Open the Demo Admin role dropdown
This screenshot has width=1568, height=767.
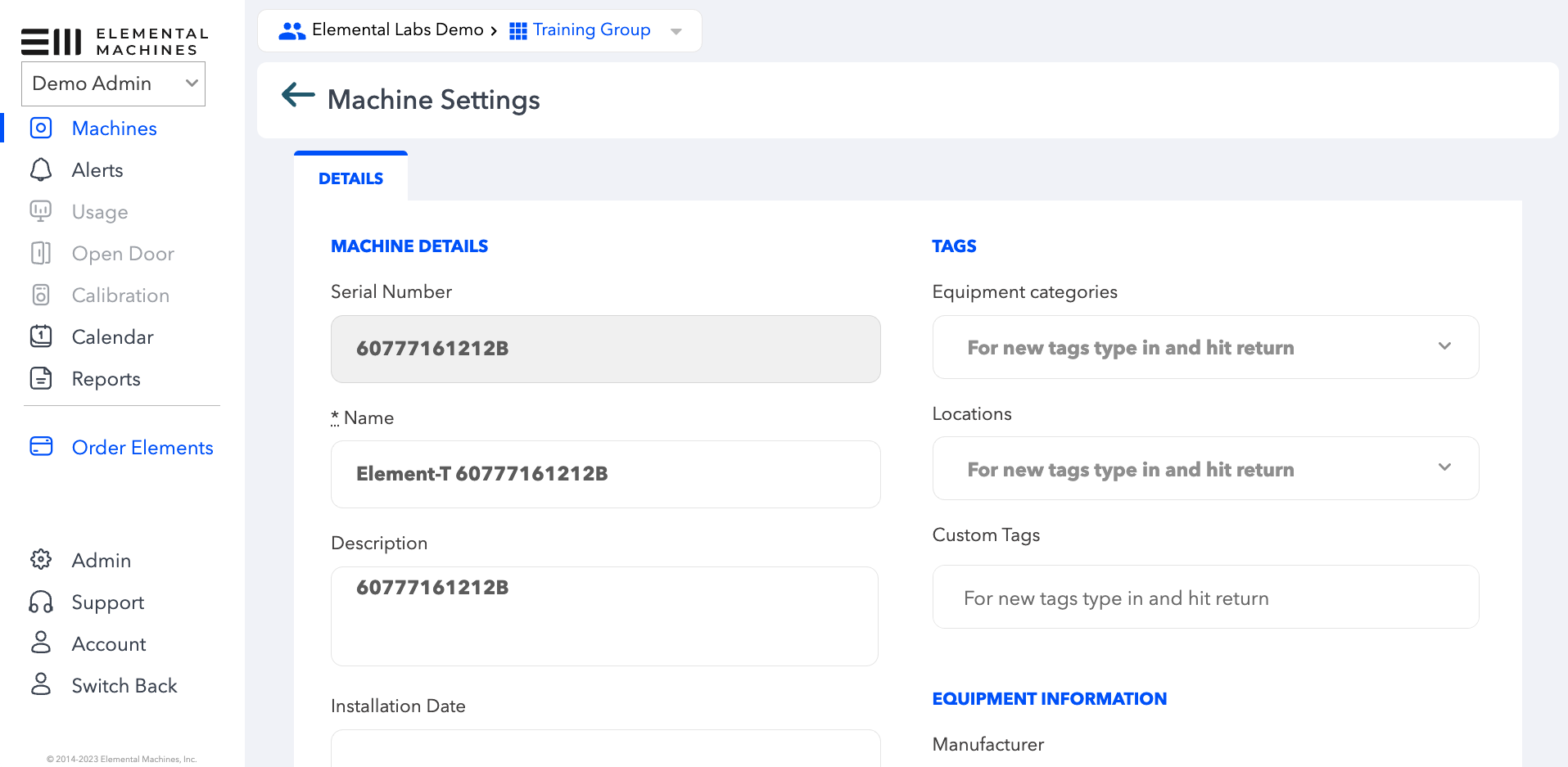(x=113, y=83)
